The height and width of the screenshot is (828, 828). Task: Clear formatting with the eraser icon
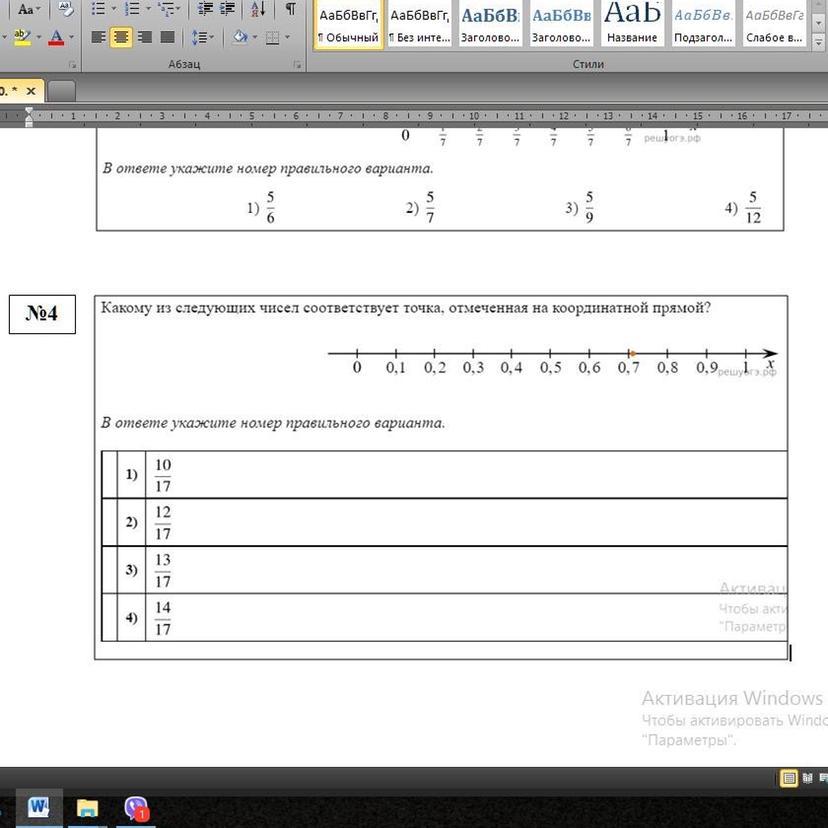pos(65,8)
